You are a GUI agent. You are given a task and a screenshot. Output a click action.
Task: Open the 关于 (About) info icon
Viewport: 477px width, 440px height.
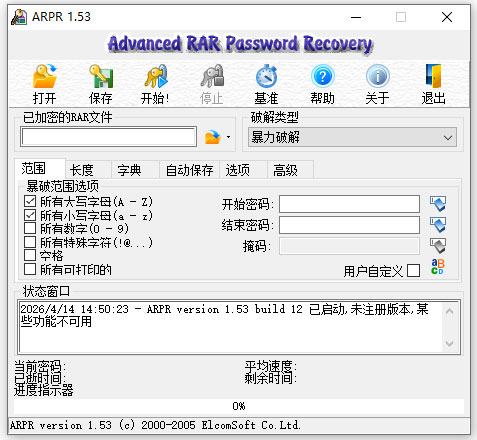pos(378,76)
